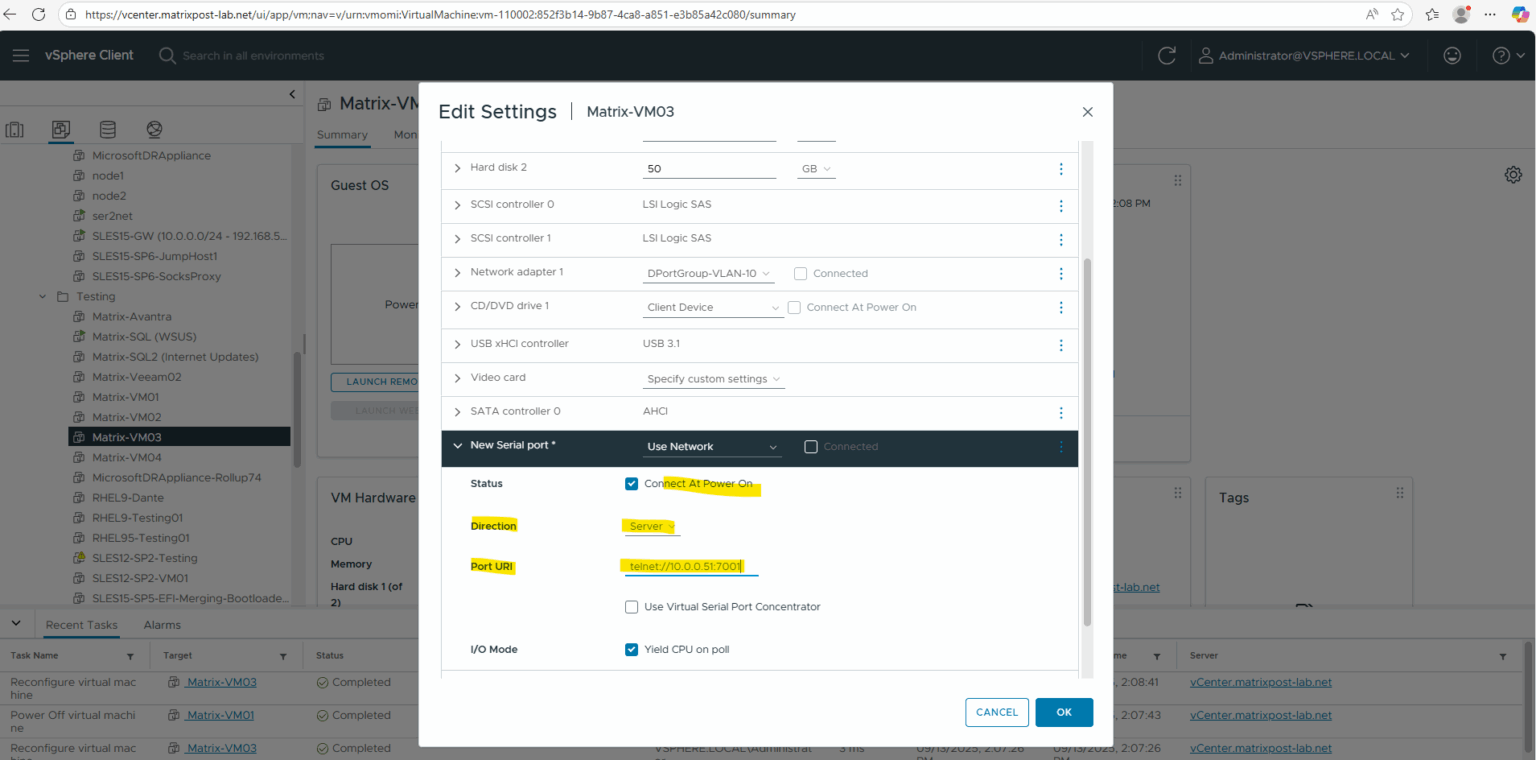This screenshot has height=760, width=1536.
Task: Open the Use Network serial port type dropdown
Action: pyautogui.click(x=711, y=447)
